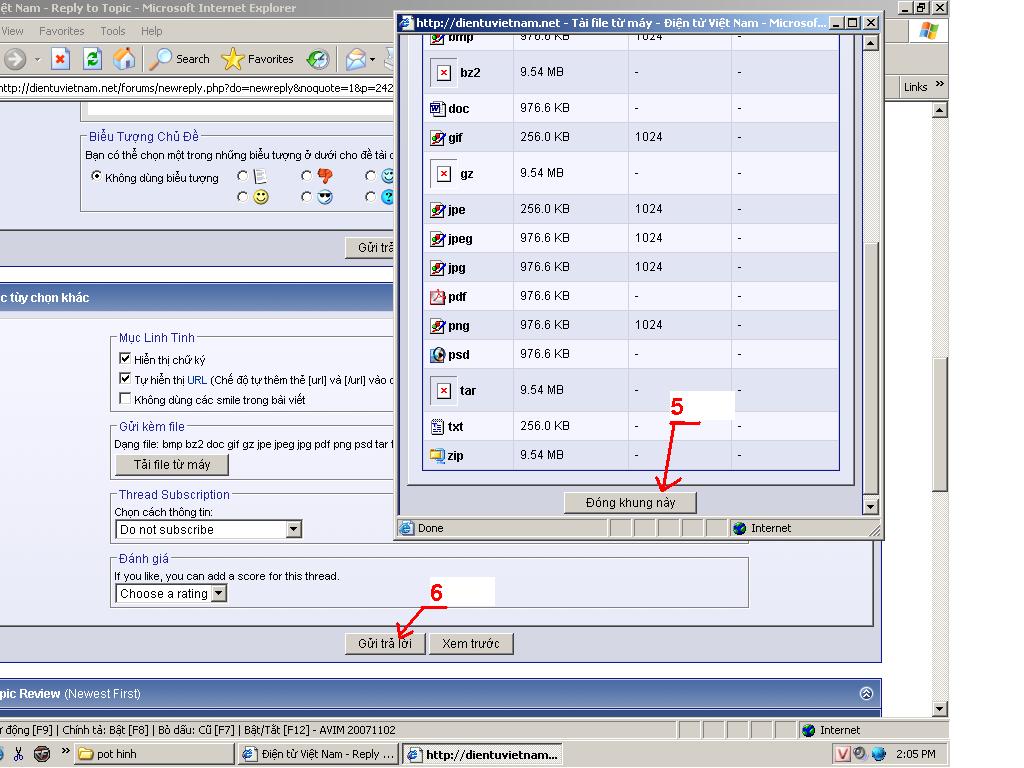Click the red V tray icon
Screen dimensions: 1024x768
coord(843,754)
